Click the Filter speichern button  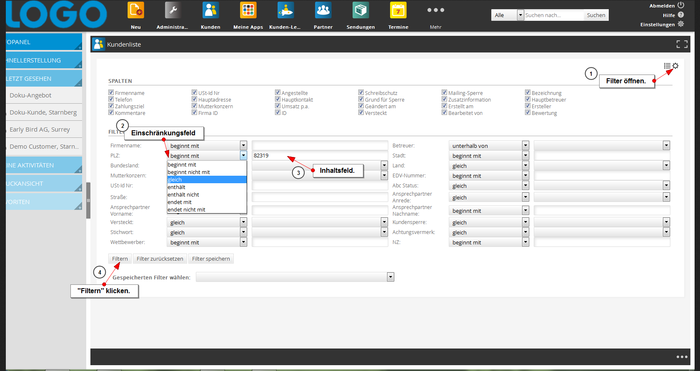click(211, 258)
